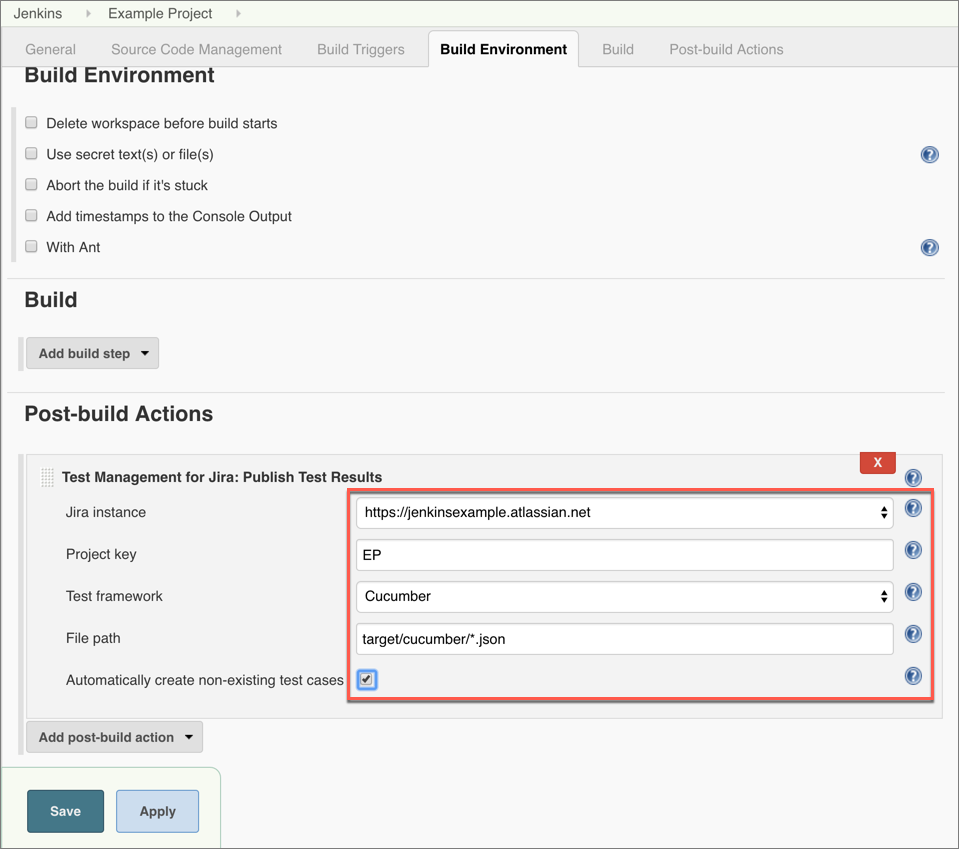
Task: Expand the Test framework dropdown
Action: tap(624, 596)
